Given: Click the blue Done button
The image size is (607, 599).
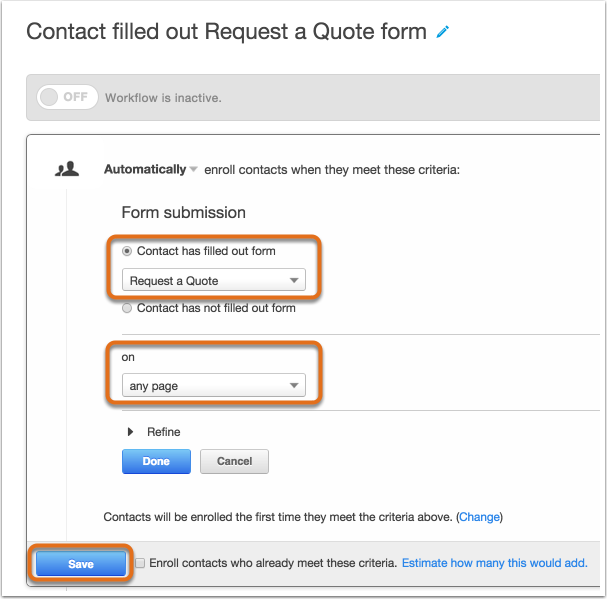Looking at the screenshot, I should (x=156, y=461).
